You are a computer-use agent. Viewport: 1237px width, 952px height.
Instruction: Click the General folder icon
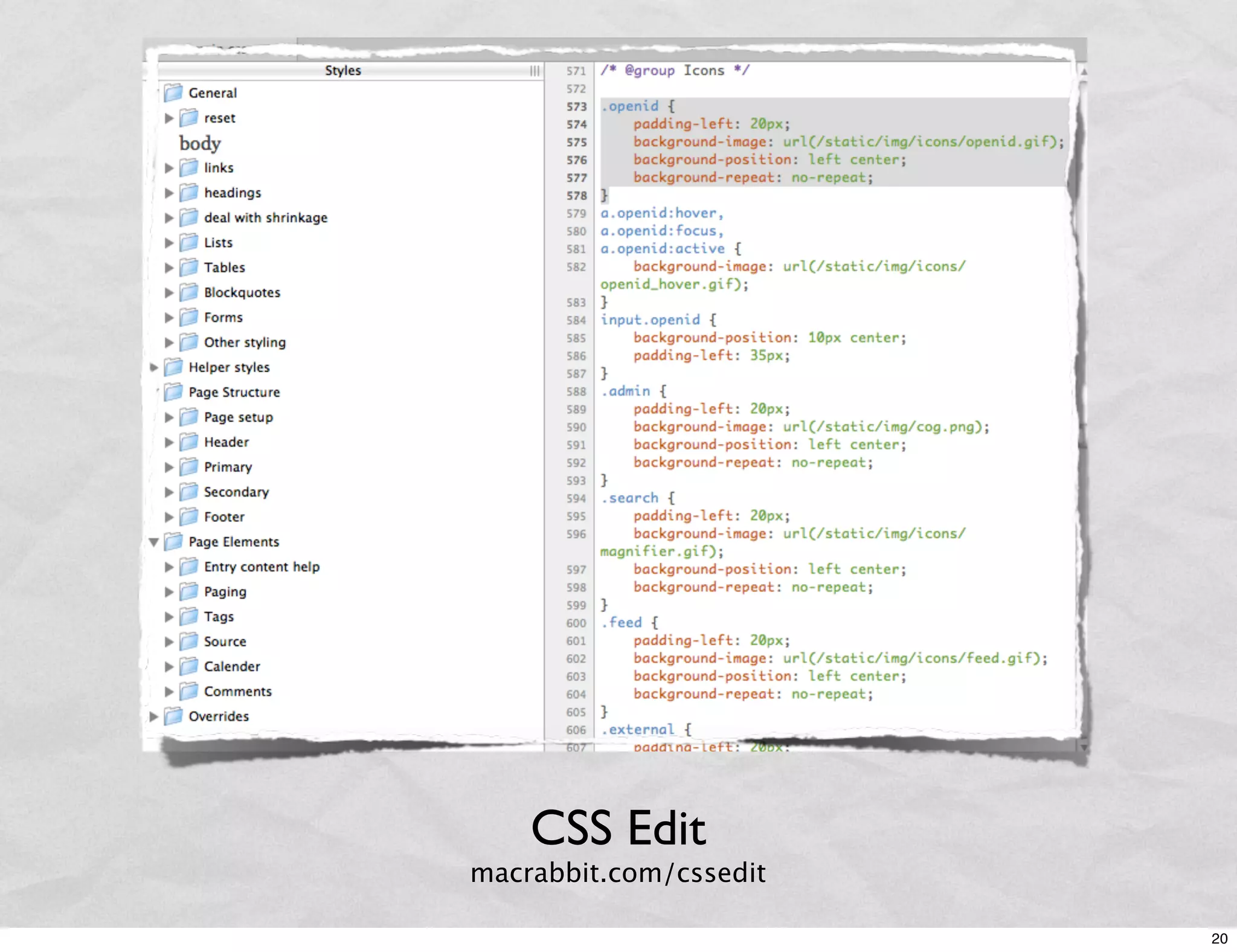[x=174, y=92]
